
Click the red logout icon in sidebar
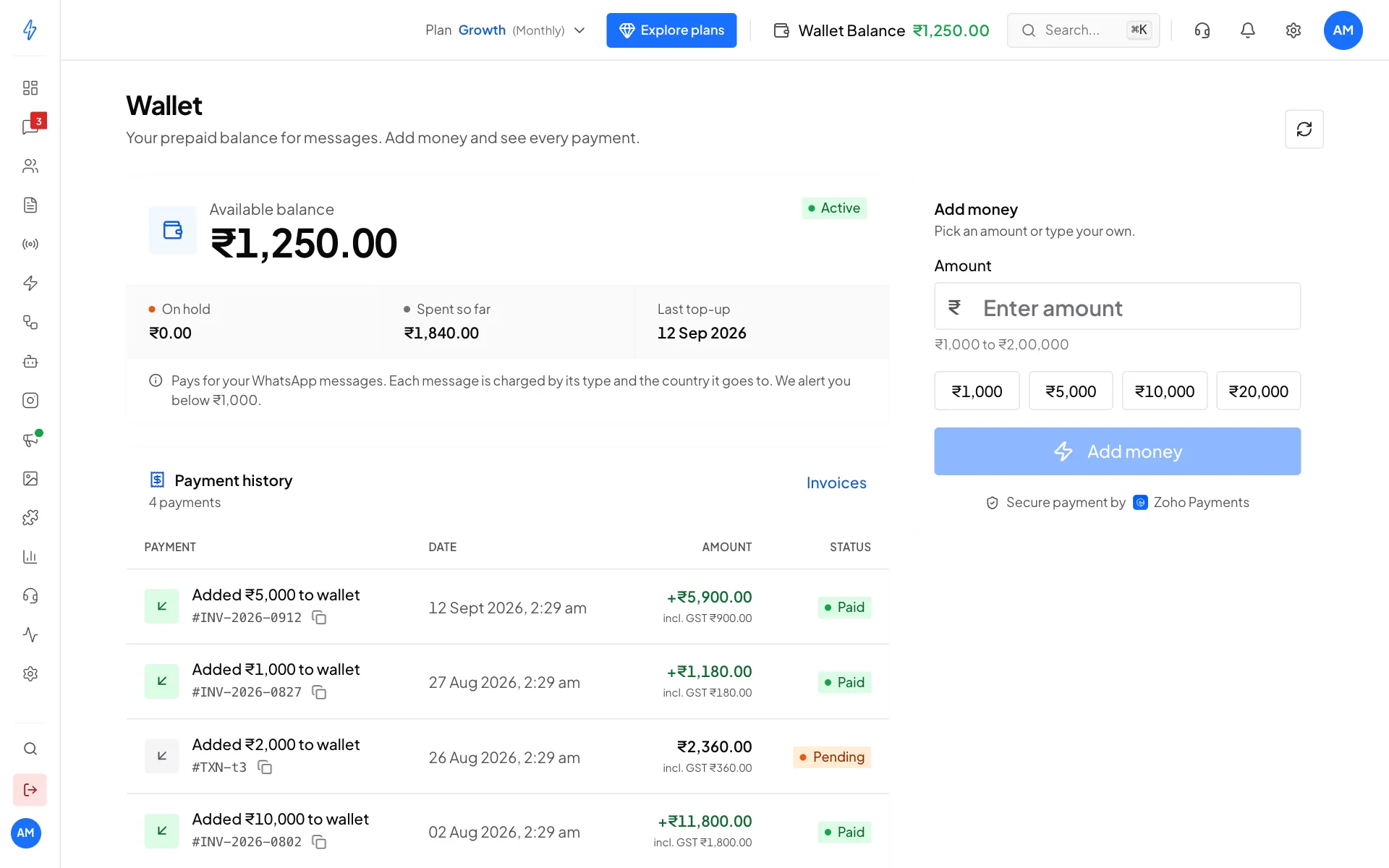30,789
